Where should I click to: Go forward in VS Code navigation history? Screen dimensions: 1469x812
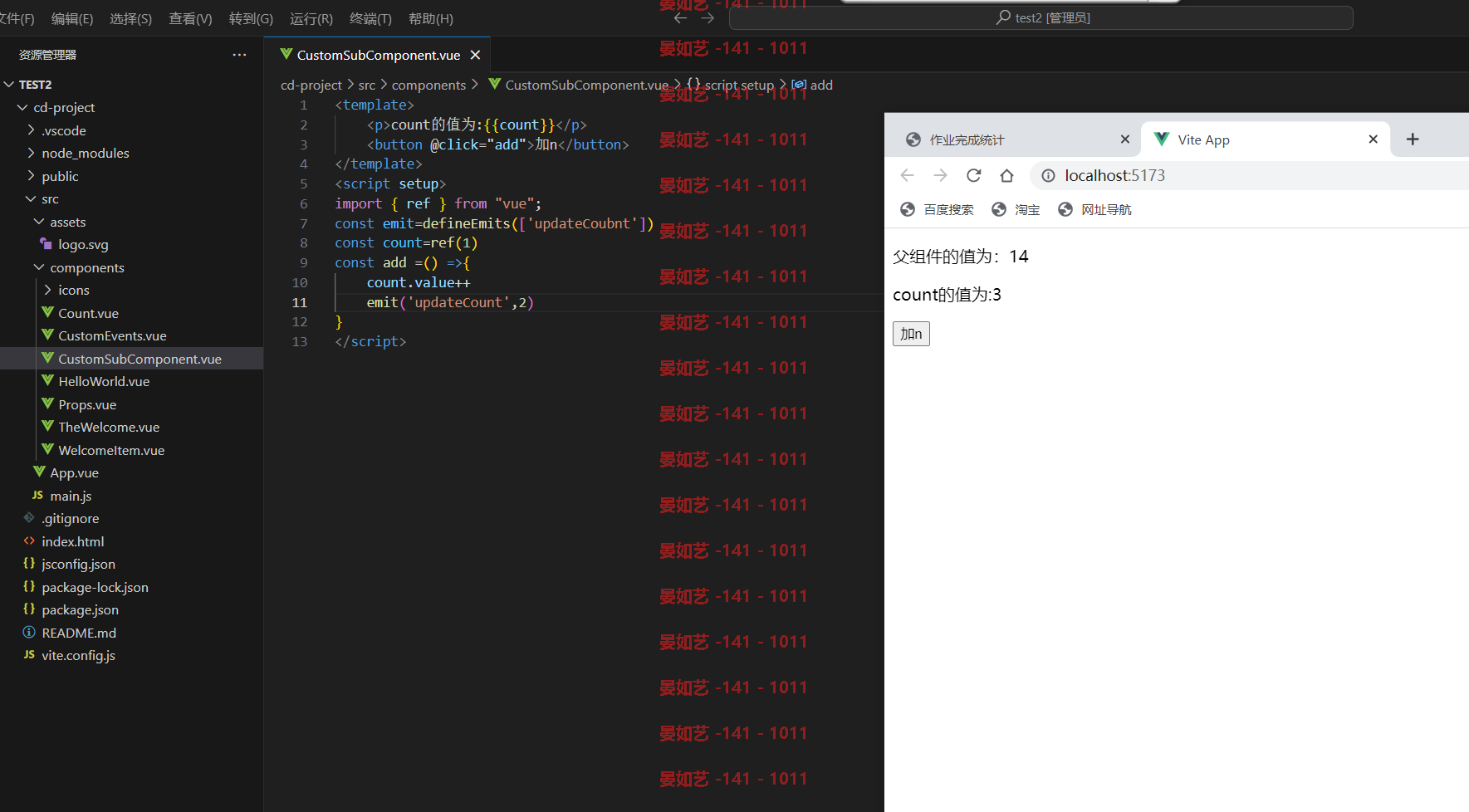point(708,17)
